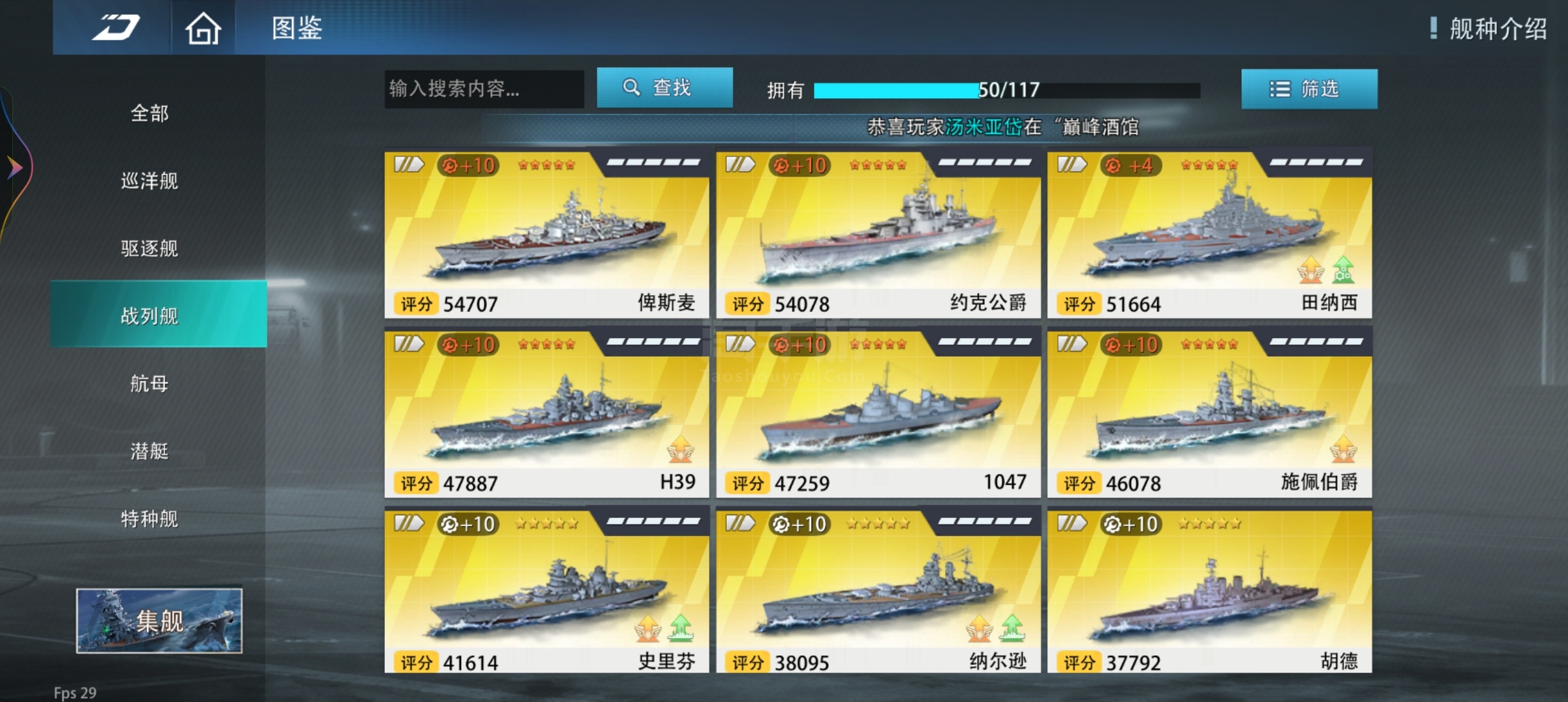1568x702 pixels.
Task: Click the home icon in top bar
Action: [x=203, y=29]
